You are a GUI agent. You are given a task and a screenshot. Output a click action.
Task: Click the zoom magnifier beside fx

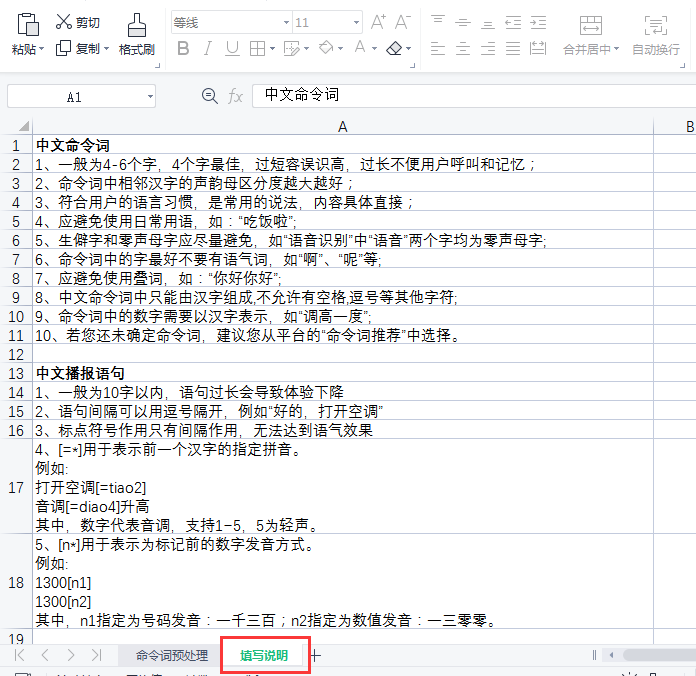210,95
